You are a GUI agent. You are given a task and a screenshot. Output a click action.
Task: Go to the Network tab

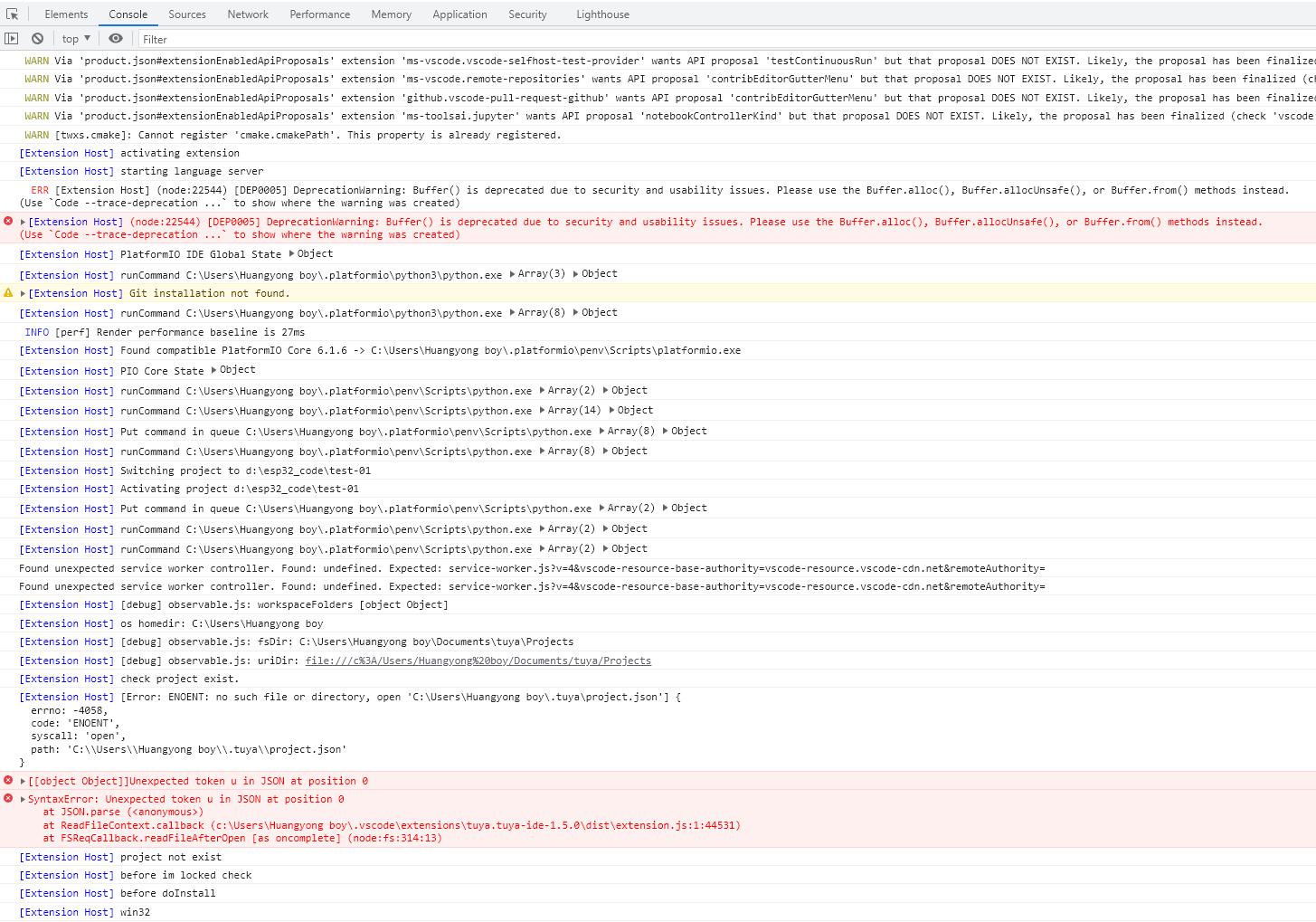pos(248,14)
